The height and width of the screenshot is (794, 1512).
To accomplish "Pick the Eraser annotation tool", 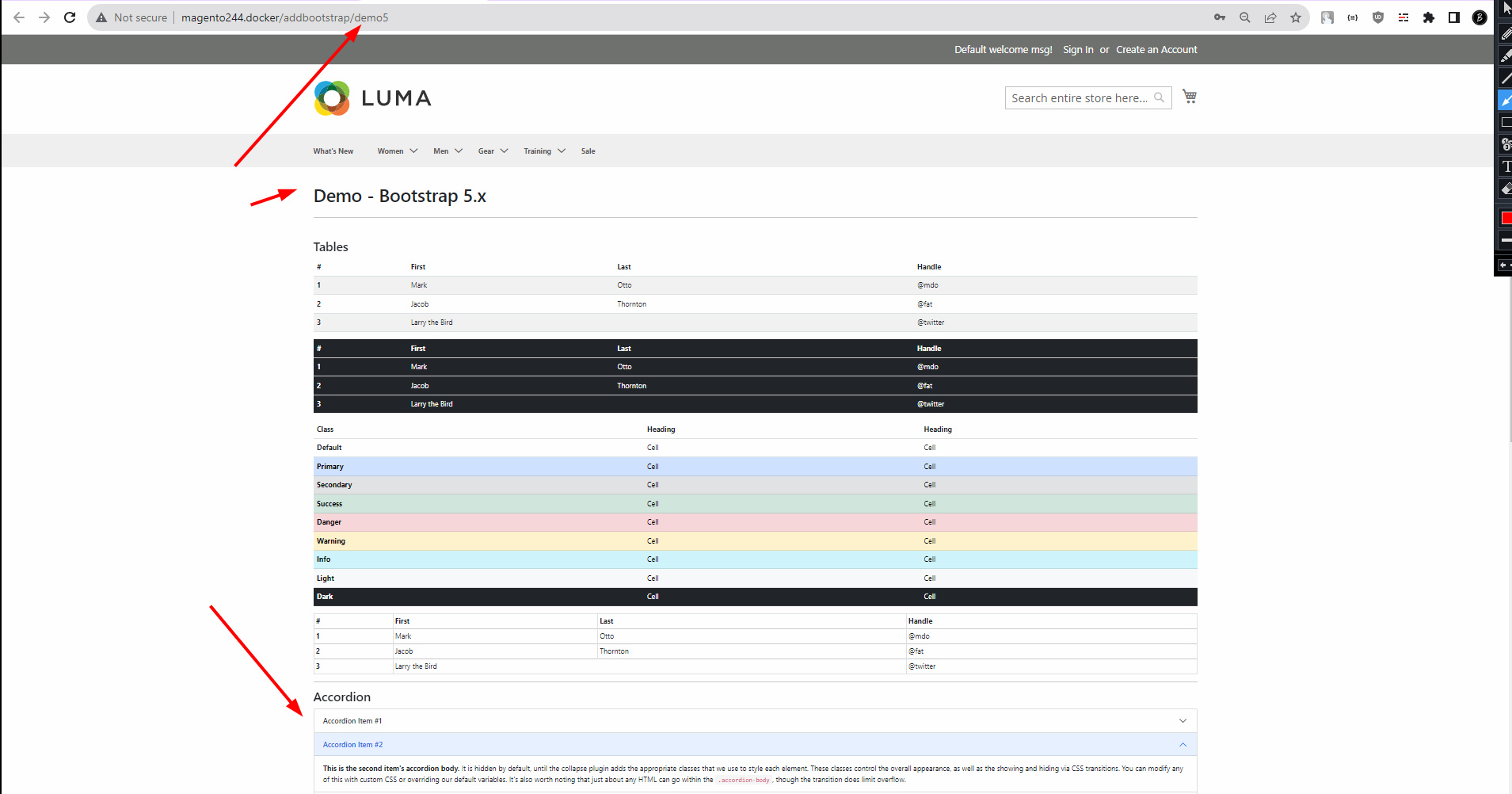I will 1506,189.
